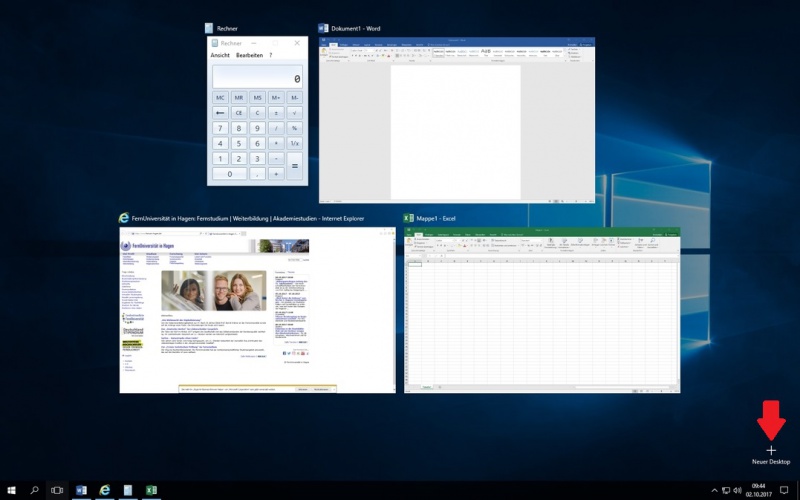Screen dimensions: 800x500
Task: Click MR memory recall in Rechner
Action: [x=239, y=97]
